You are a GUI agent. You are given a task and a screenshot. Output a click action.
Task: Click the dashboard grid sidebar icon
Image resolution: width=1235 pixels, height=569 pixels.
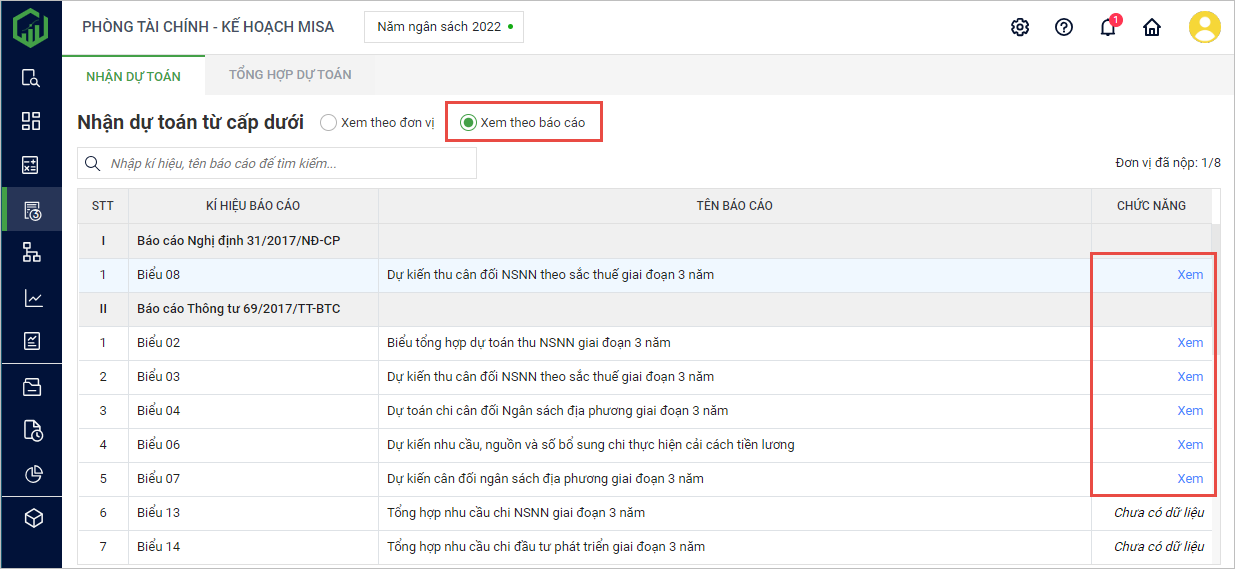click(31, 121)
